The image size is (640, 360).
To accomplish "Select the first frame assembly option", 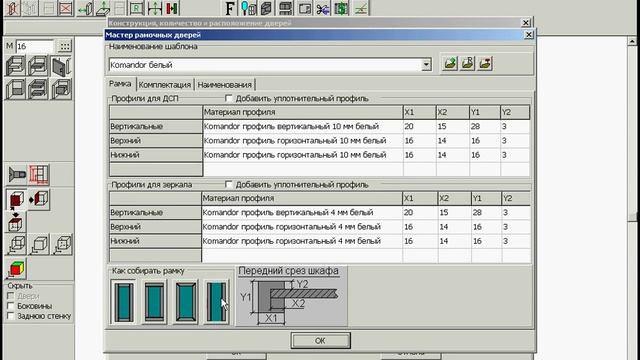I will (124, 302).
